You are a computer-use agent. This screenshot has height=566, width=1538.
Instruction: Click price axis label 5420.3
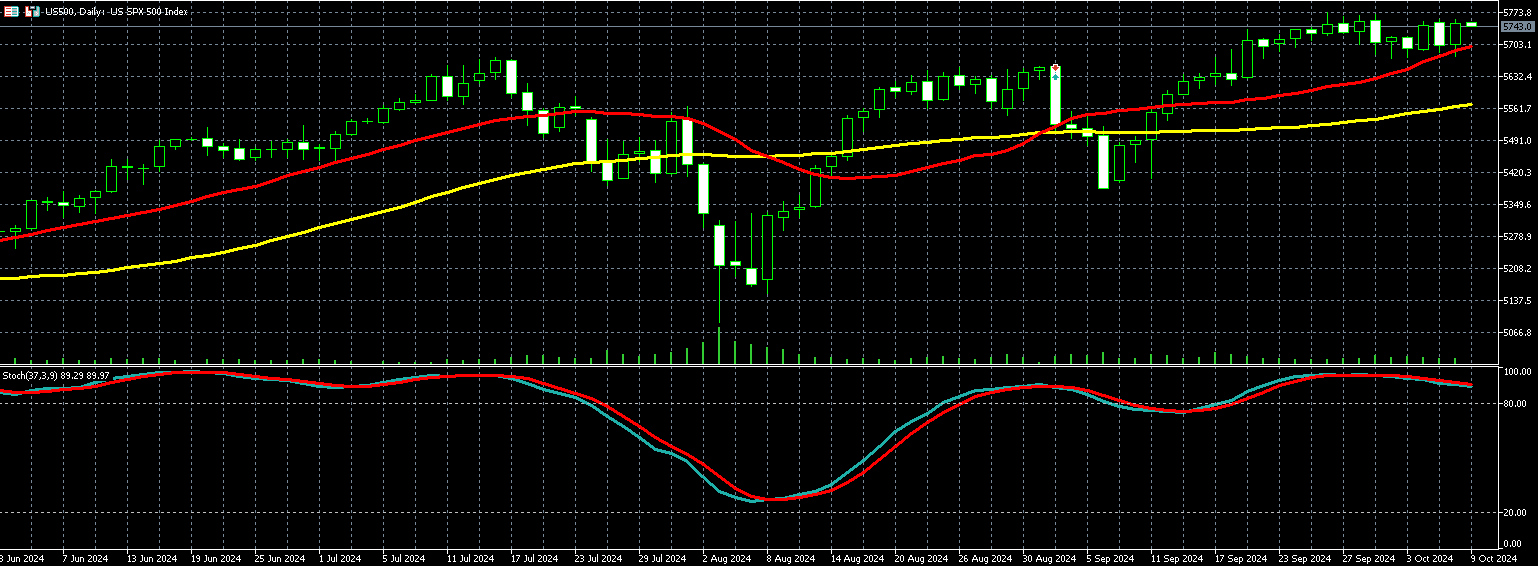coord(1518,173)
